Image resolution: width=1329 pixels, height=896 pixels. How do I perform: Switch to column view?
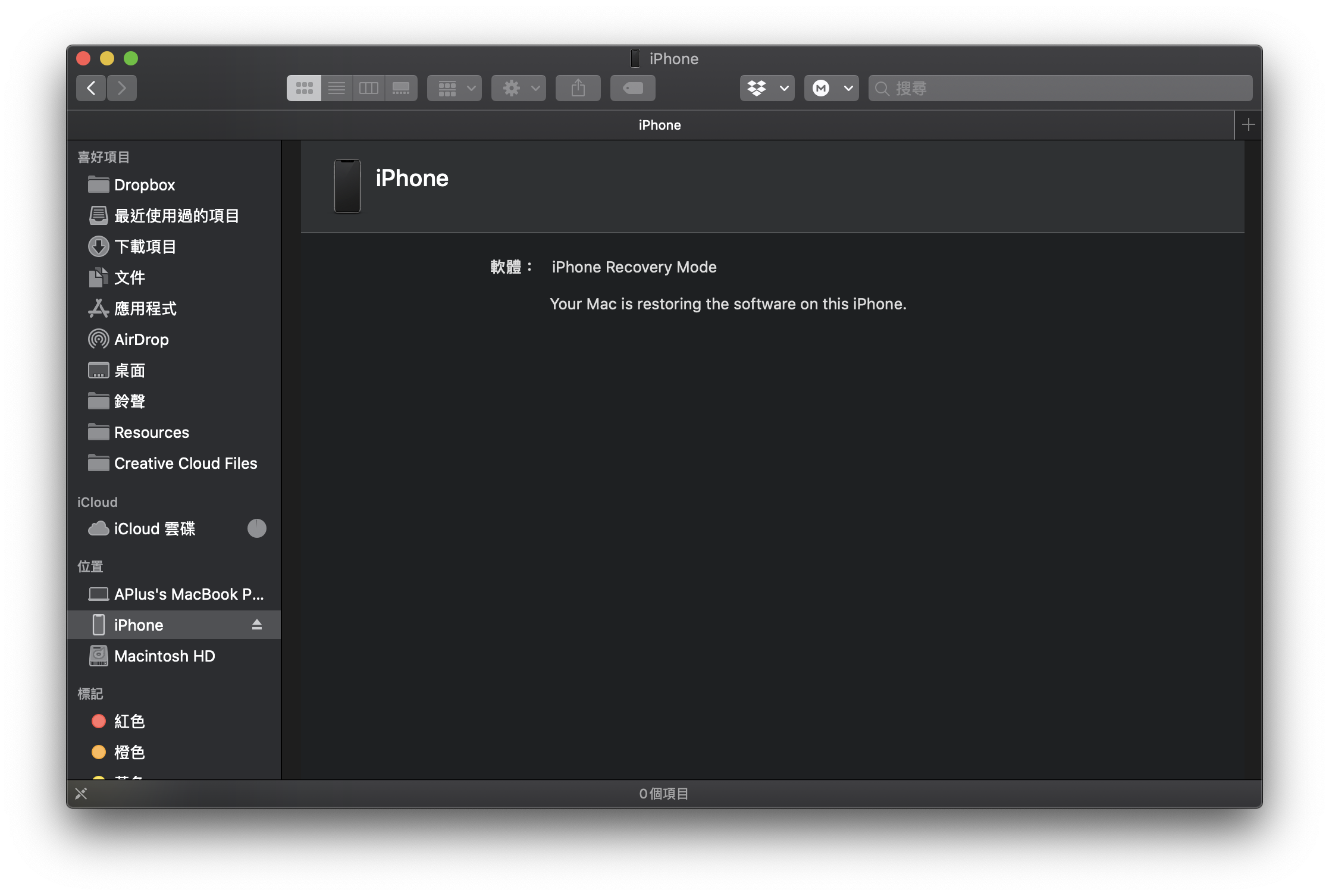point(369,88)
